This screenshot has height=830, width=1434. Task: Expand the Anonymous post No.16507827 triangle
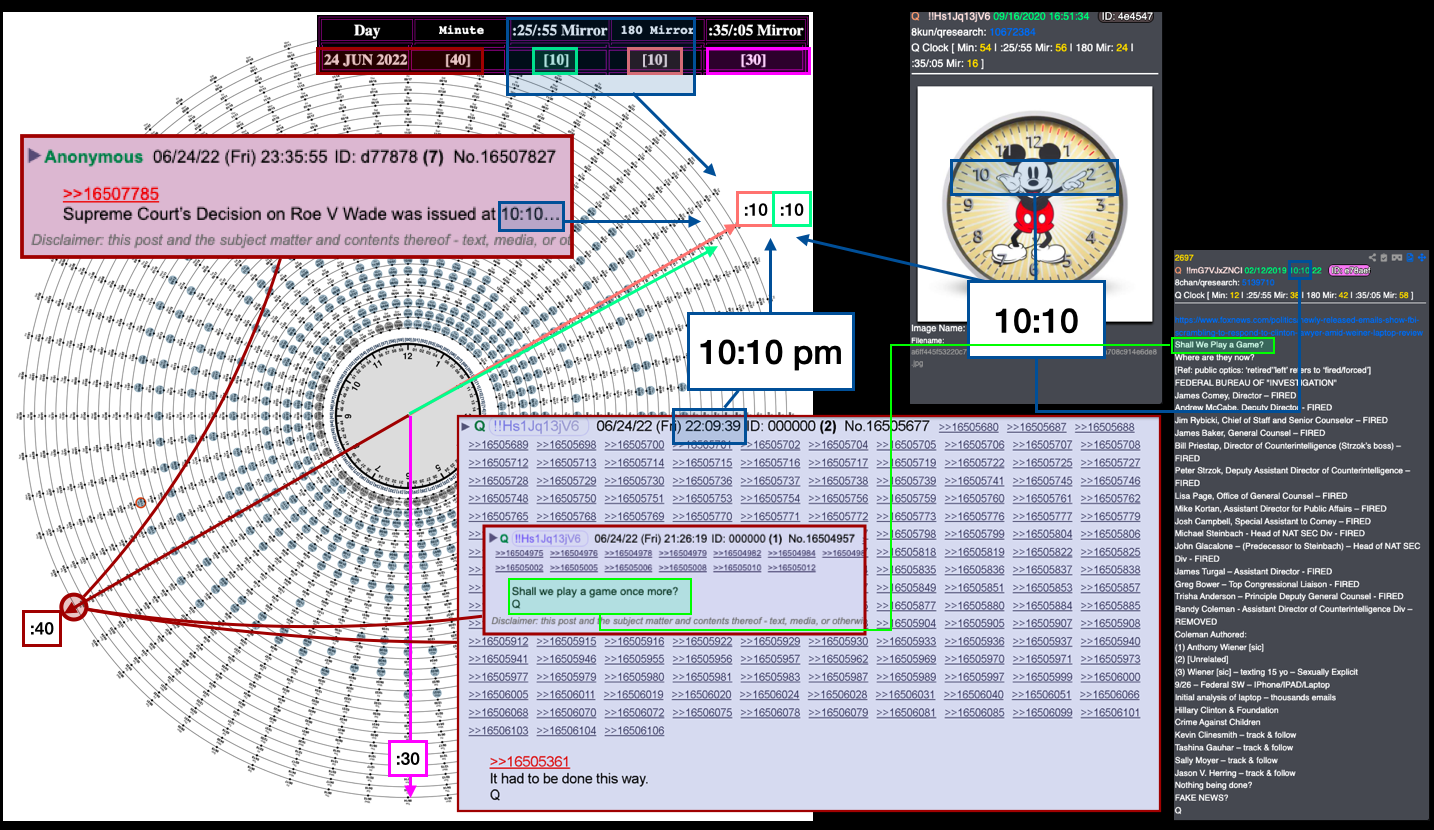tap(34, 156)
